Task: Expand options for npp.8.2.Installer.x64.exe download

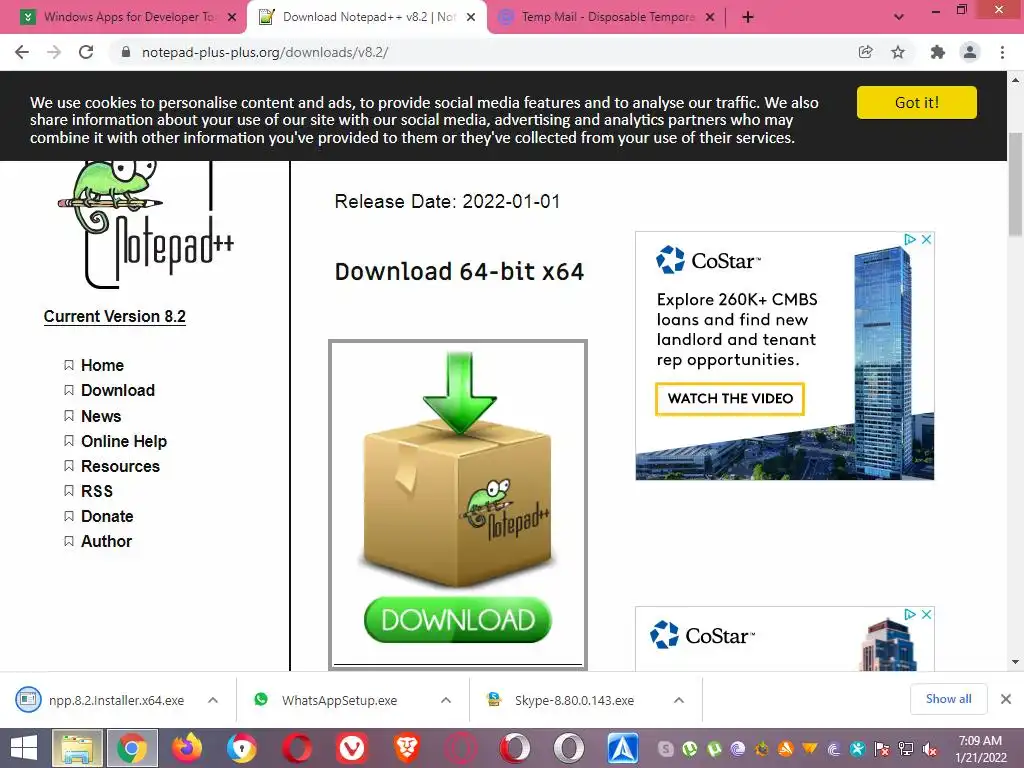Action: click(x=213, y=700)
